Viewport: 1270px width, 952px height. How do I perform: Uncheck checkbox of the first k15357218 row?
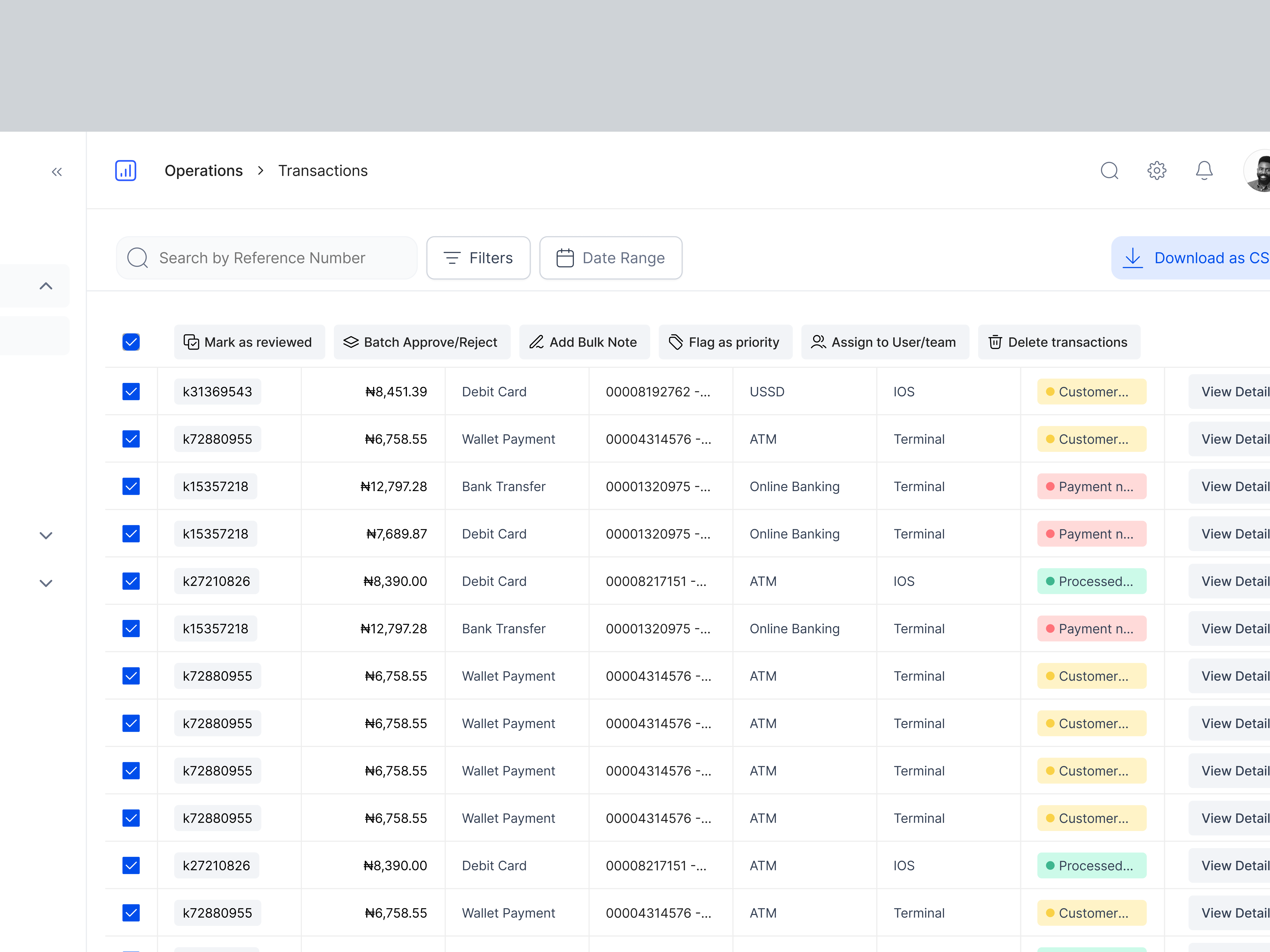[131, 487]
